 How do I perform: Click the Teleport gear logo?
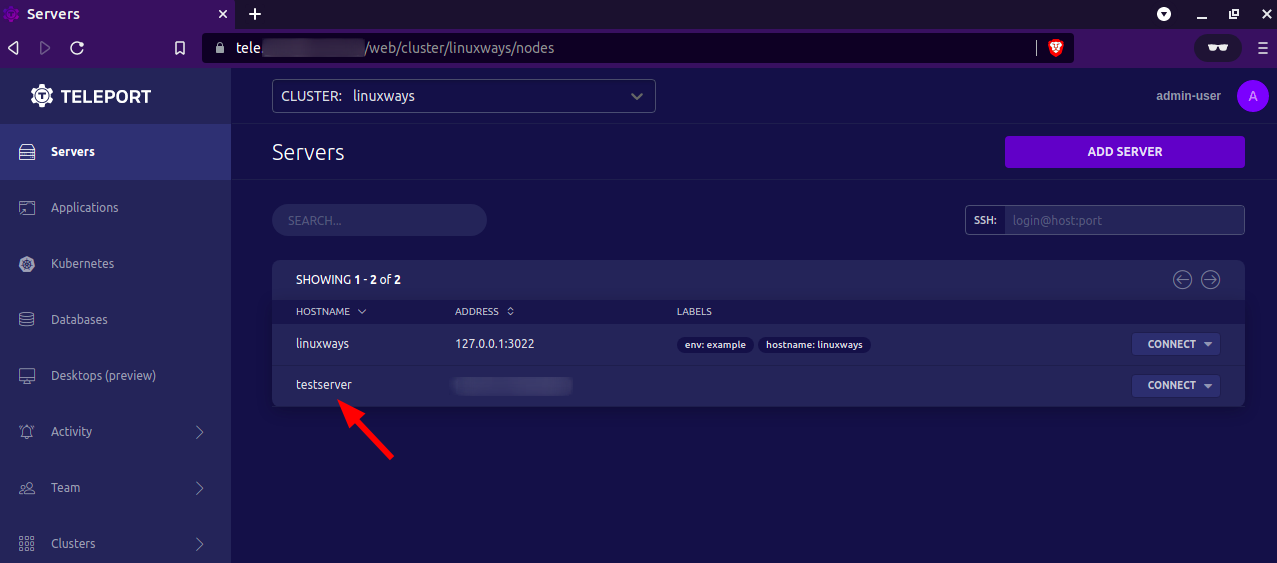pos(42,96)
